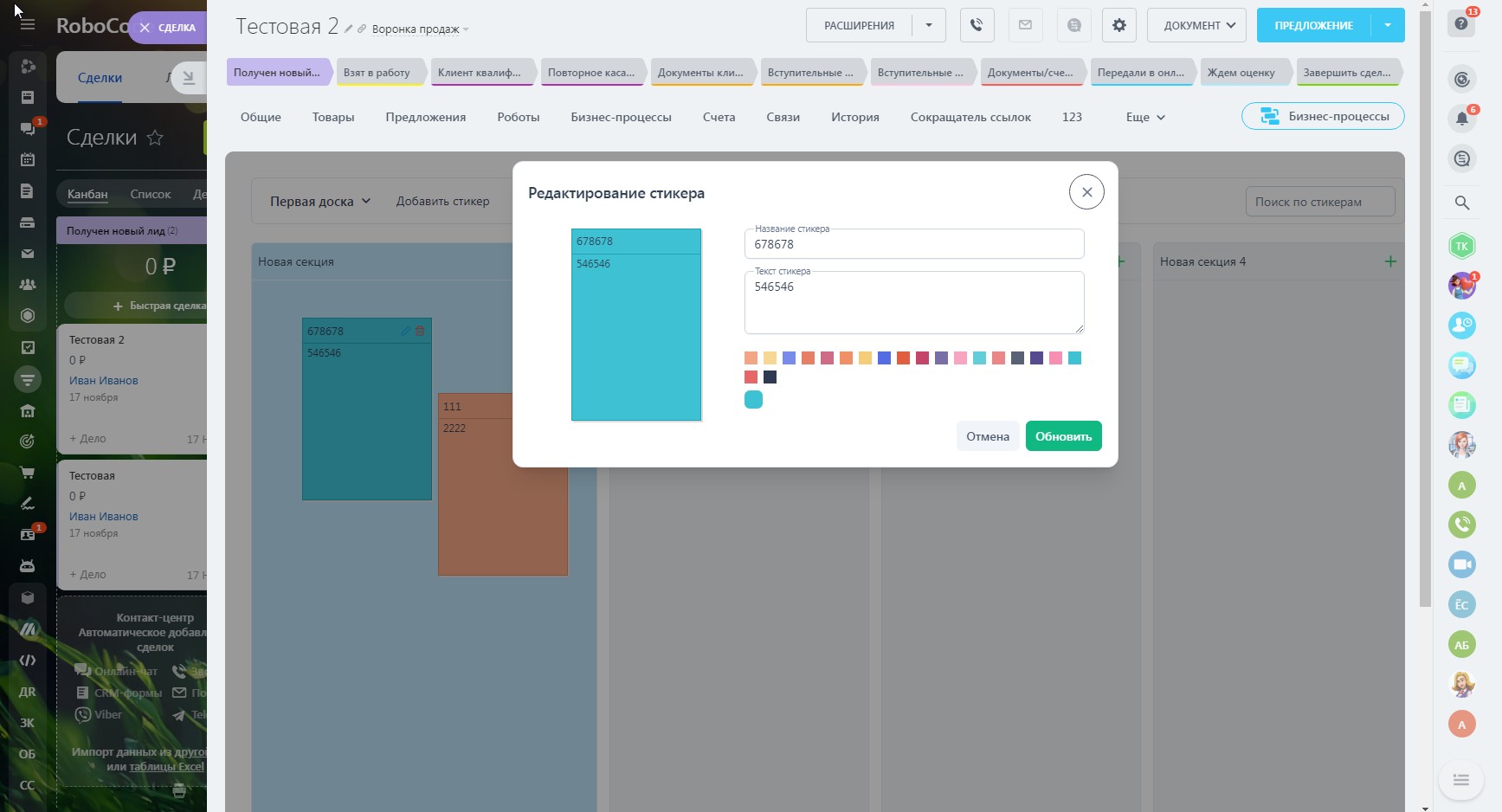Open the calendar icon in left sidebar
The width and height of the screenshot is (1502, 812).
pyautogui.click(x=28, y=159)
